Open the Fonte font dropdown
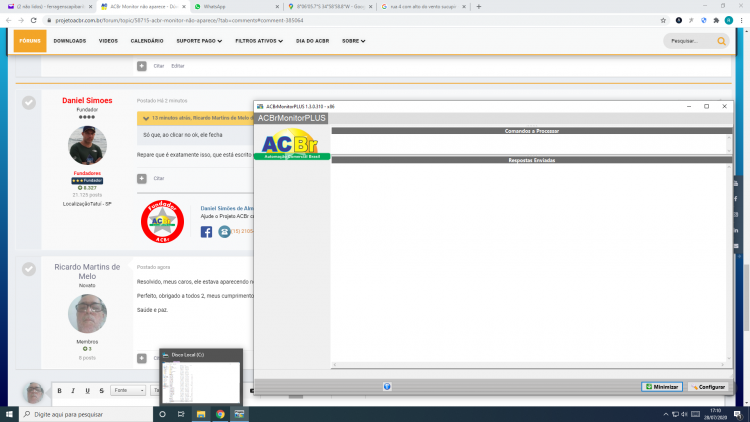This screenshot has width=750, height=422. (128, 390)
